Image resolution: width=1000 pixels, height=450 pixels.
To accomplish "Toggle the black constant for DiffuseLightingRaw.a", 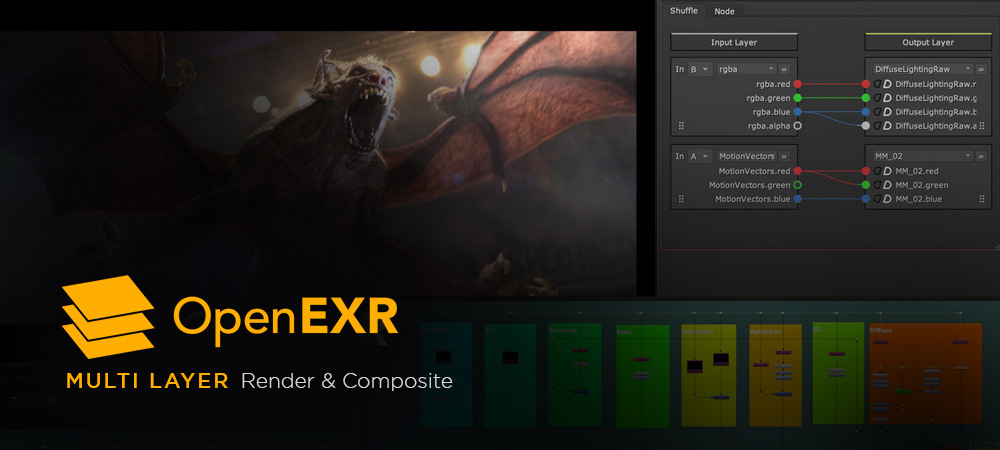I will click(878, 126).
